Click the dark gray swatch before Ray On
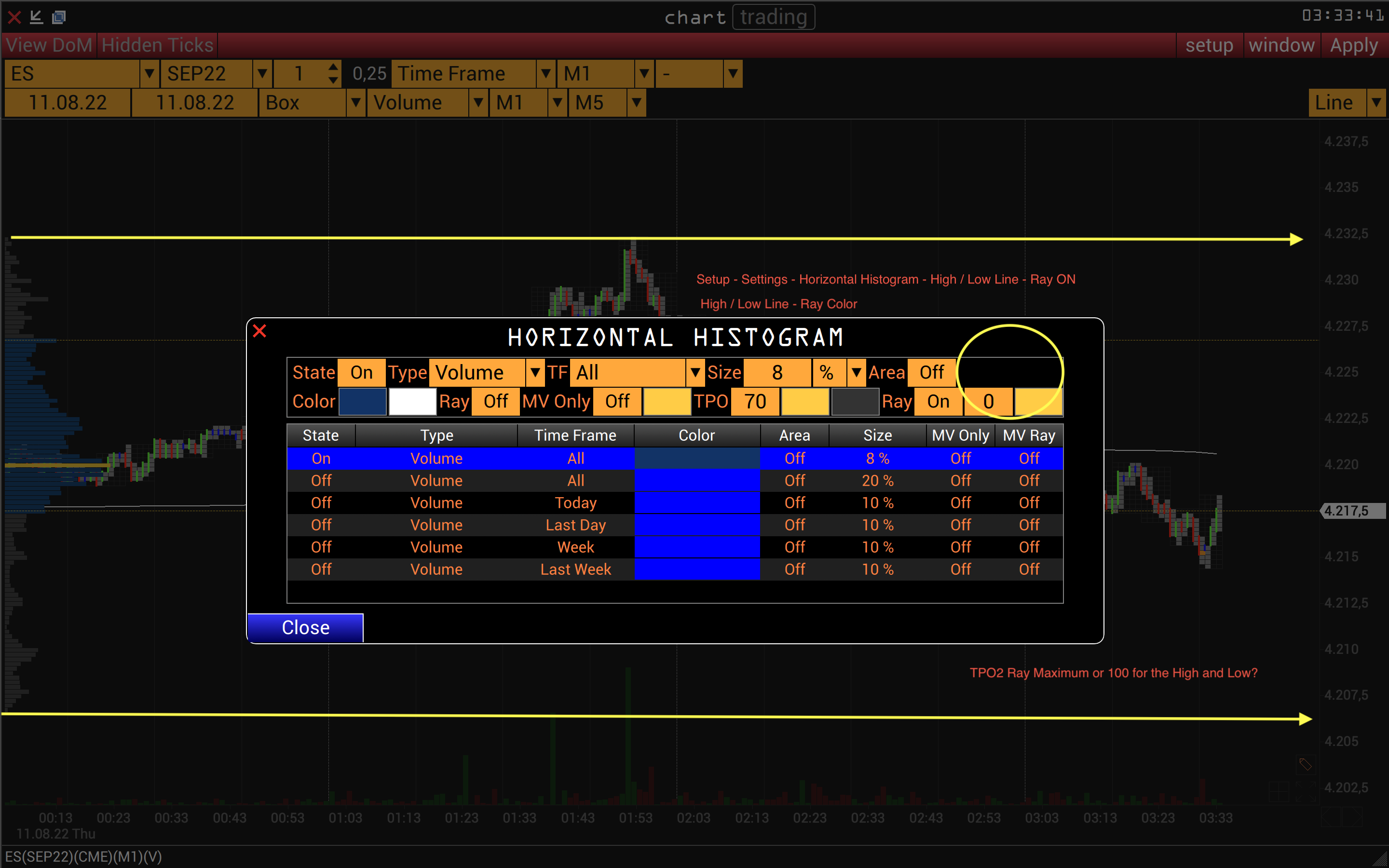This screenshot has width=1389, height=868. point(855,401)
